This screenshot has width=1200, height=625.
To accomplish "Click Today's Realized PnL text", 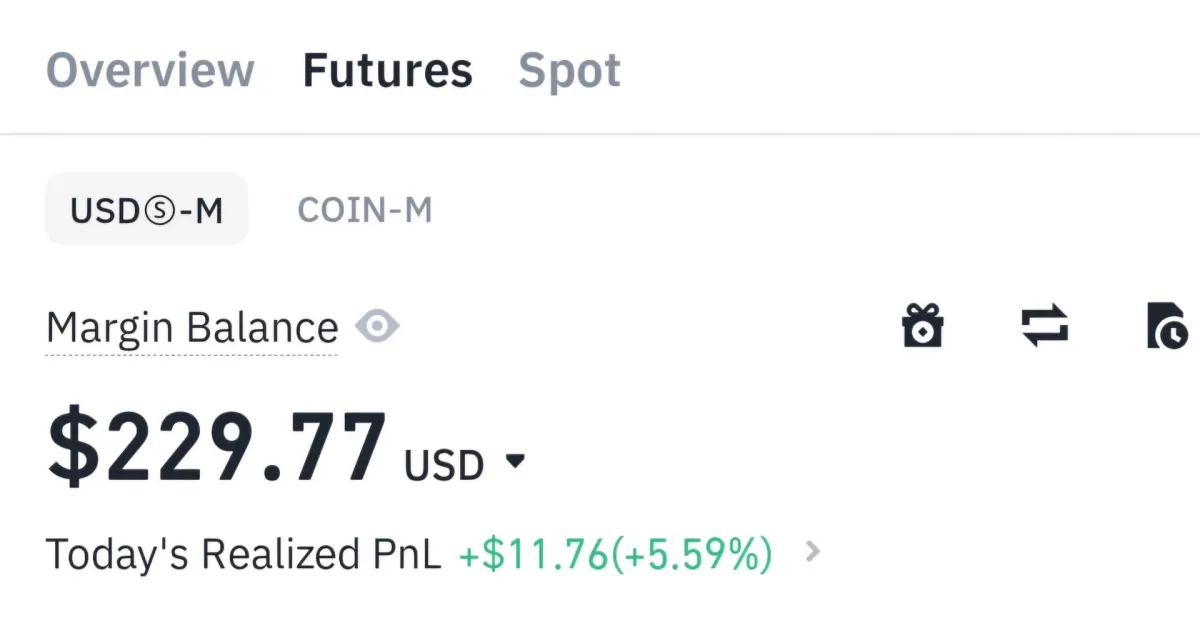I will click(x=243, y=554).
